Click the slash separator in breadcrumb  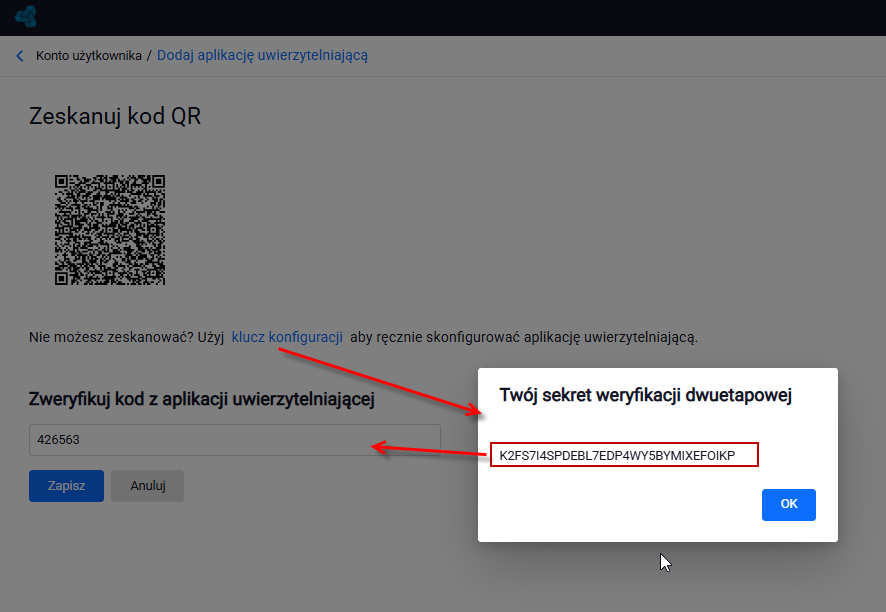[149, 55]
